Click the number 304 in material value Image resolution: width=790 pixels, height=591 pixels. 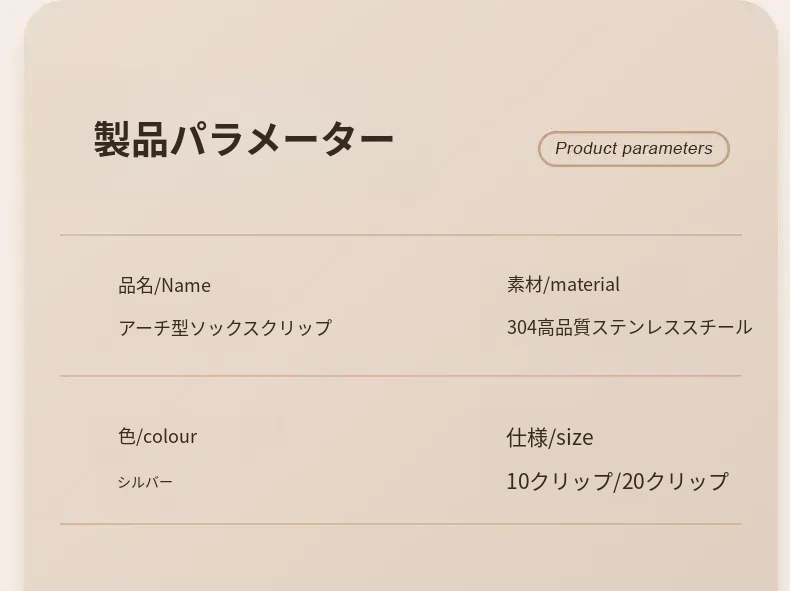522,328
